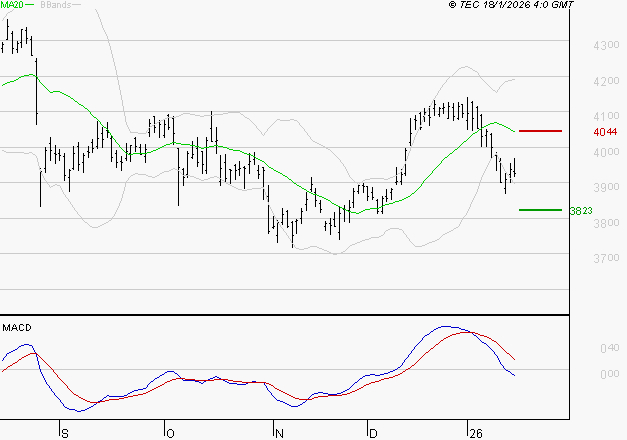Viewport: 627px width, 440px height.
Task: Click the 4300 price axis label
Action: 606,45
